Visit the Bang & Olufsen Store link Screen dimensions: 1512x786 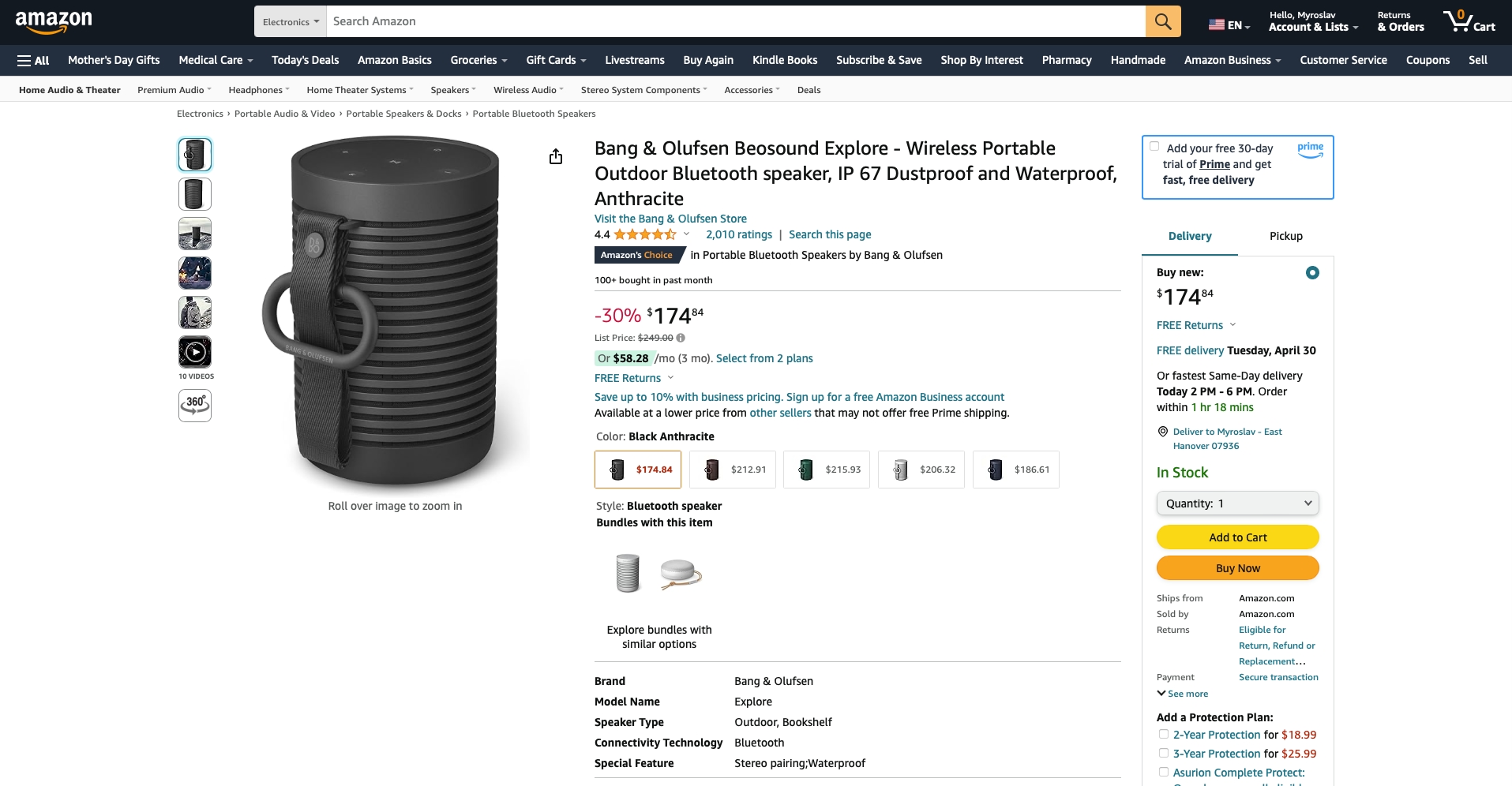(670, 219)
